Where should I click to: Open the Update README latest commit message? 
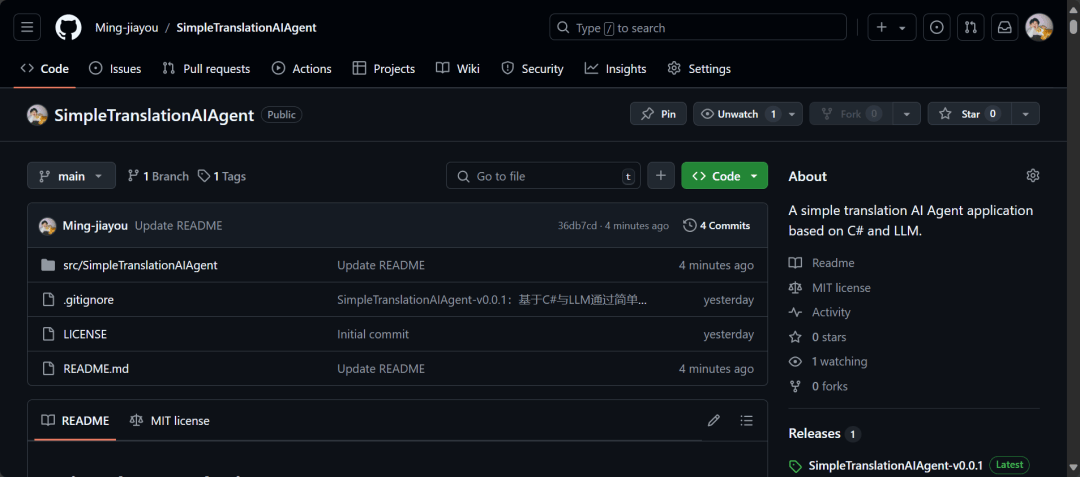[x=178, y=225]
